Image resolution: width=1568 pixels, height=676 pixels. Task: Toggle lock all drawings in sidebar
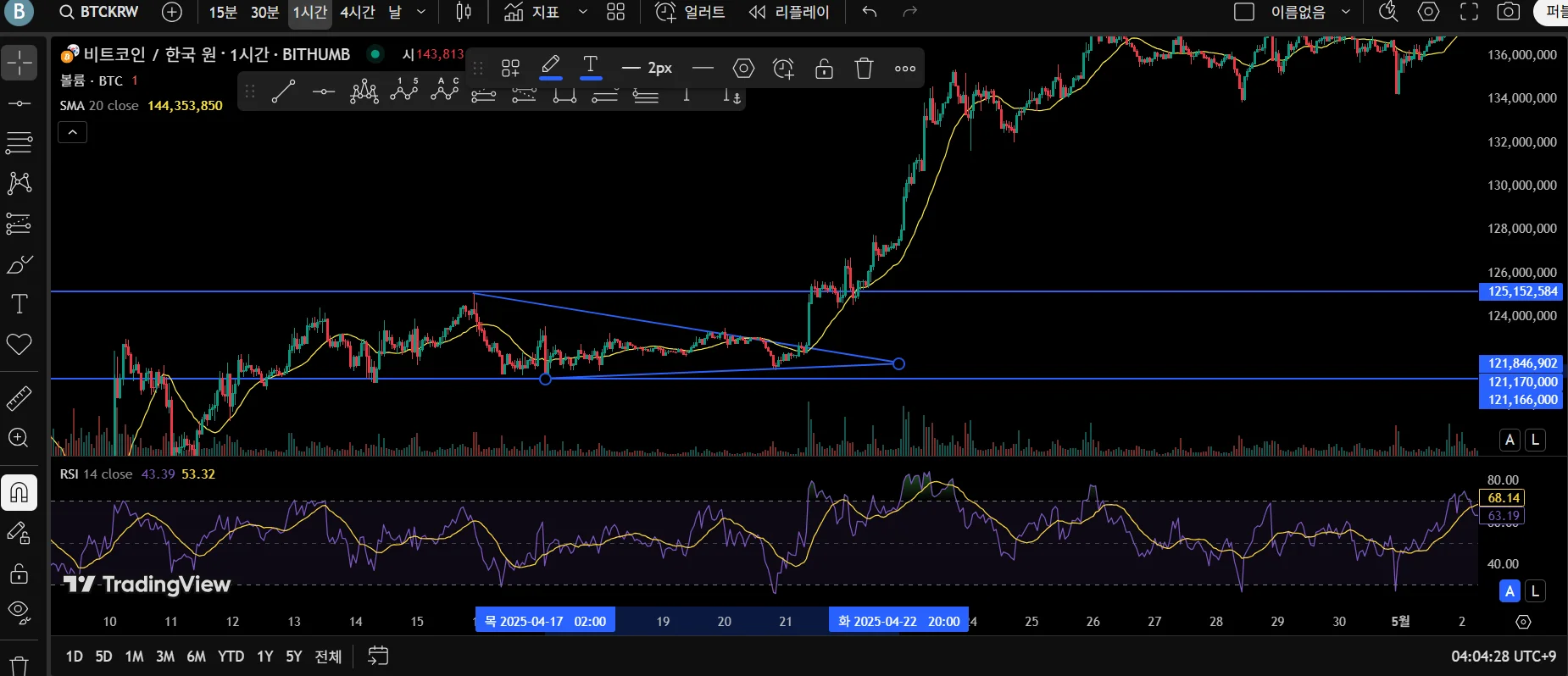pyautogui.click(x=19, y=573)
